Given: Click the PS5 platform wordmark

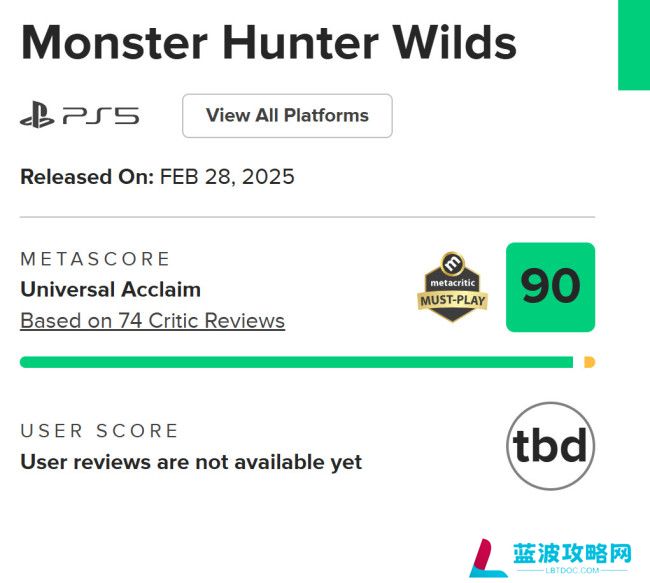Looking at the screenshot, I should 101,116.
